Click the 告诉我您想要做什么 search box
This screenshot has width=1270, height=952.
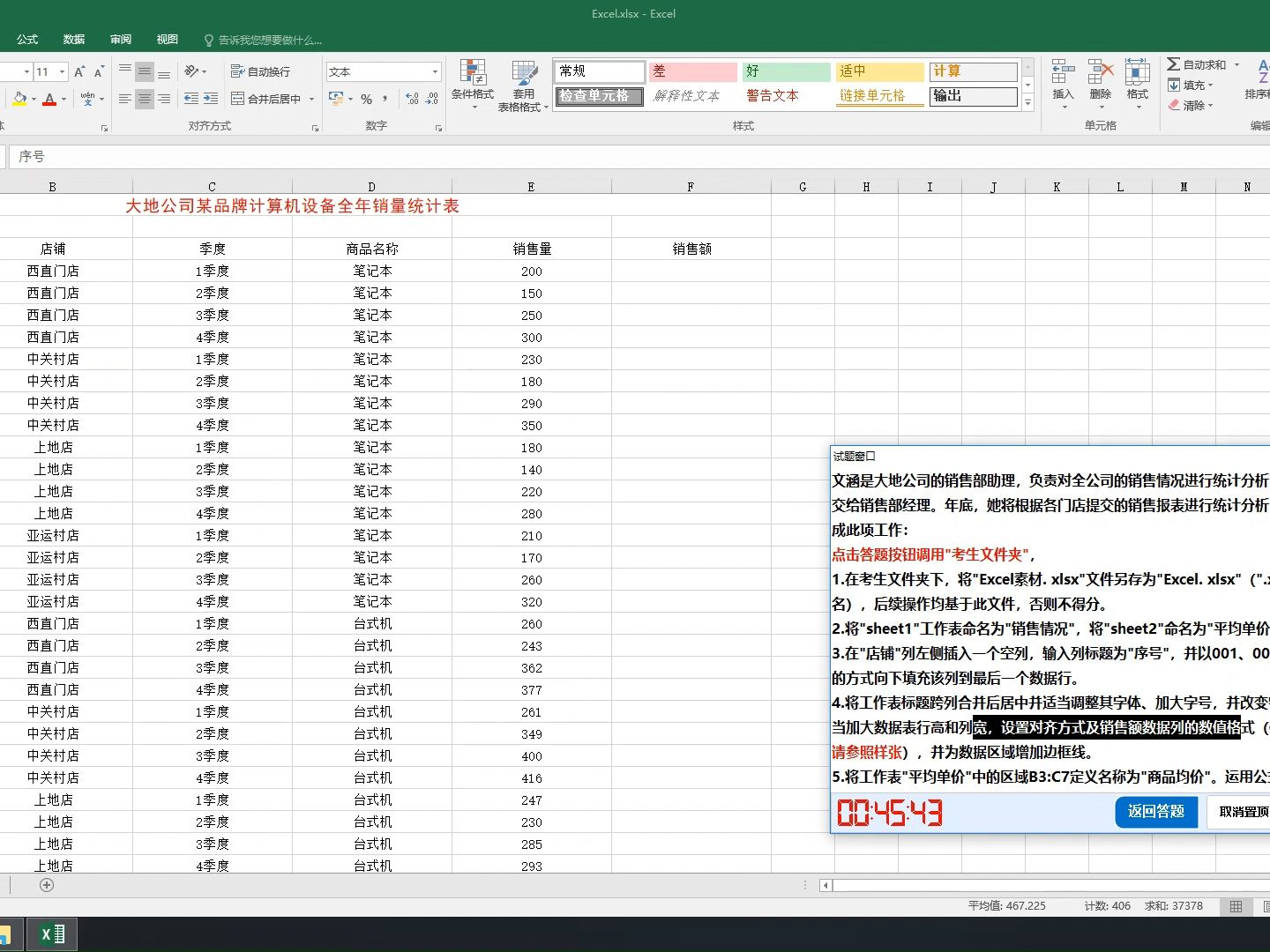tap(264, 40)
